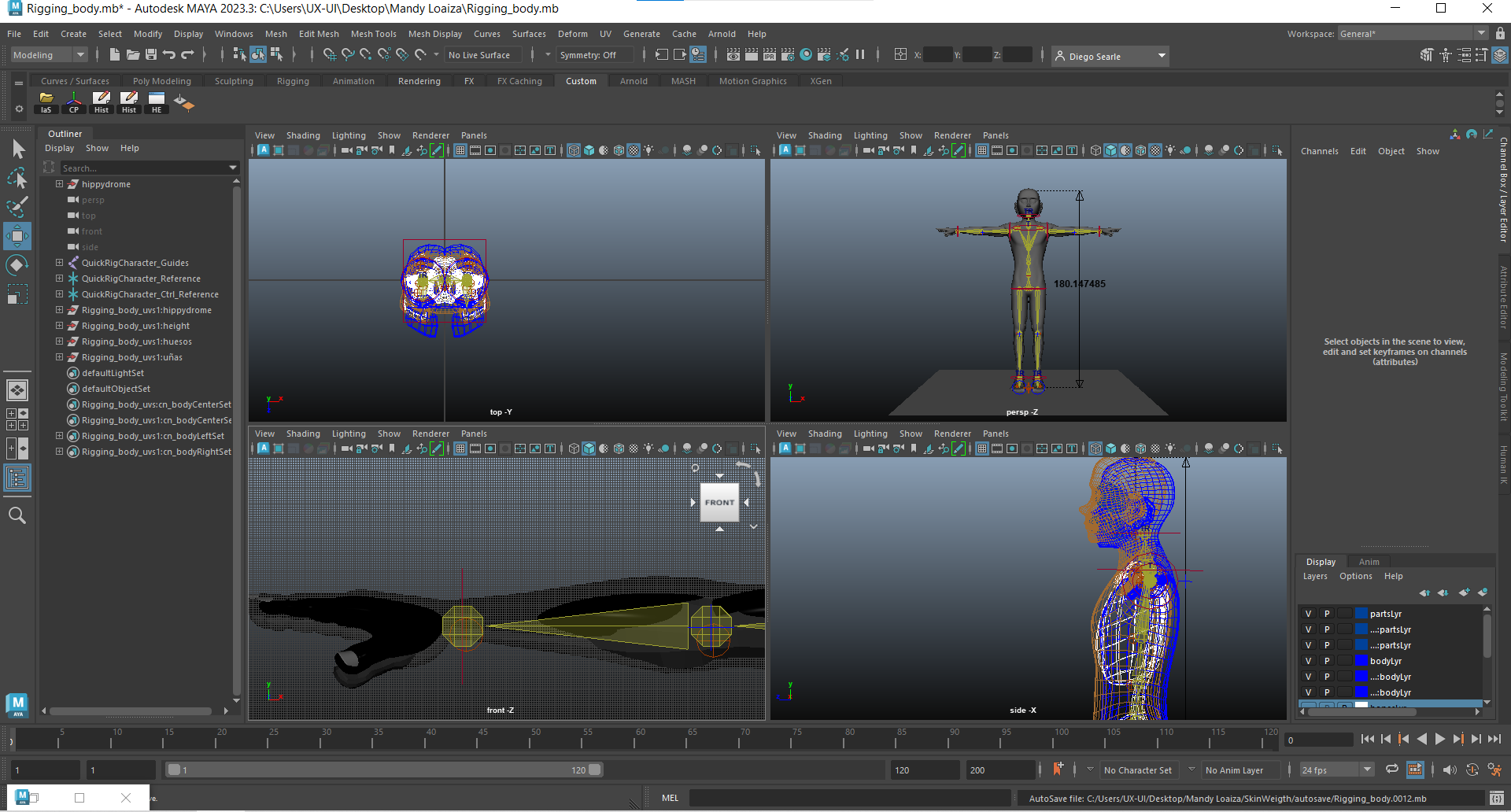Open the Deform menu

(x=572, y=34)
